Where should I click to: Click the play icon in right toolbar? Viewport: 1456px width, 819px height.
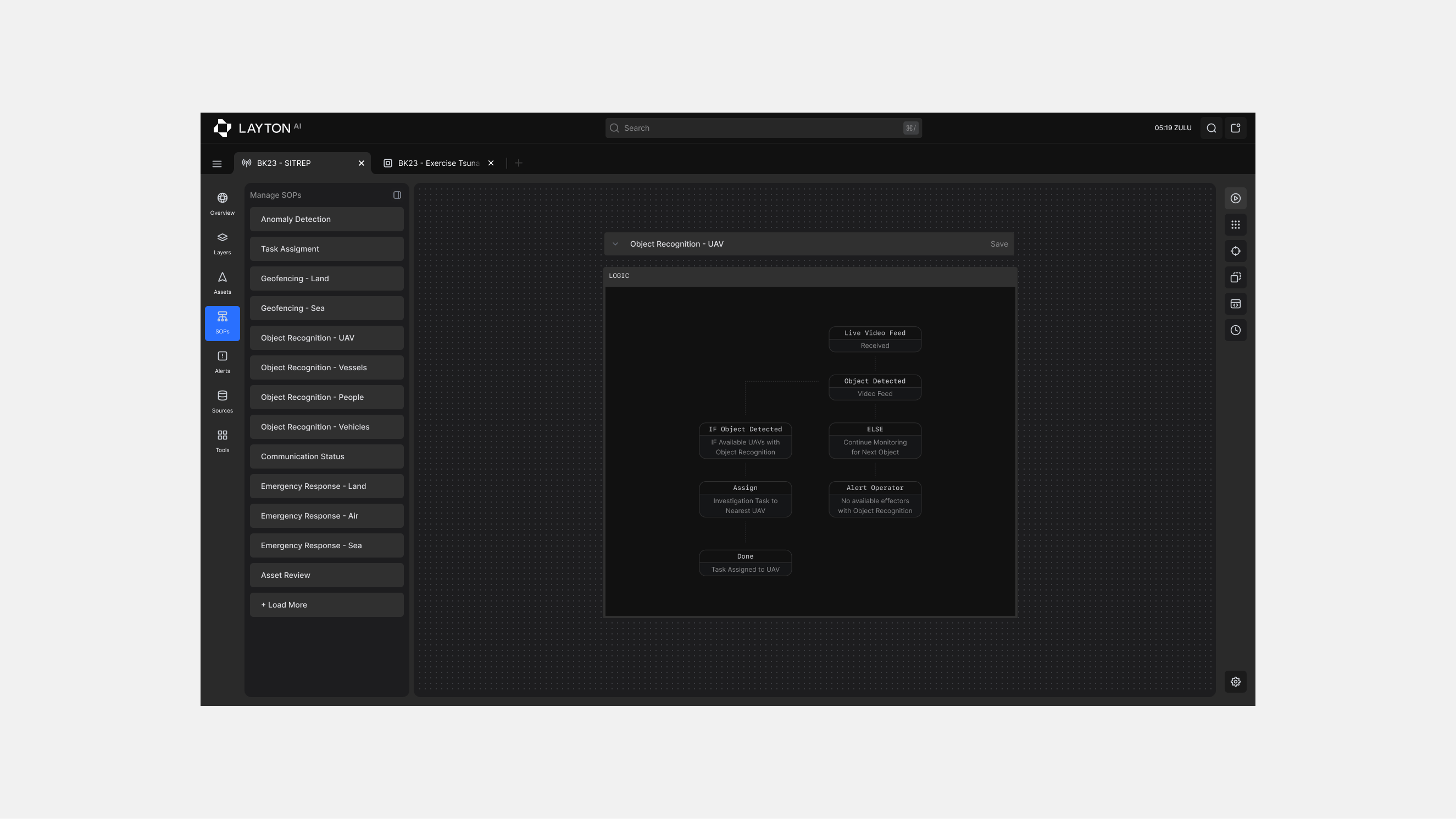pos(1236,198)
